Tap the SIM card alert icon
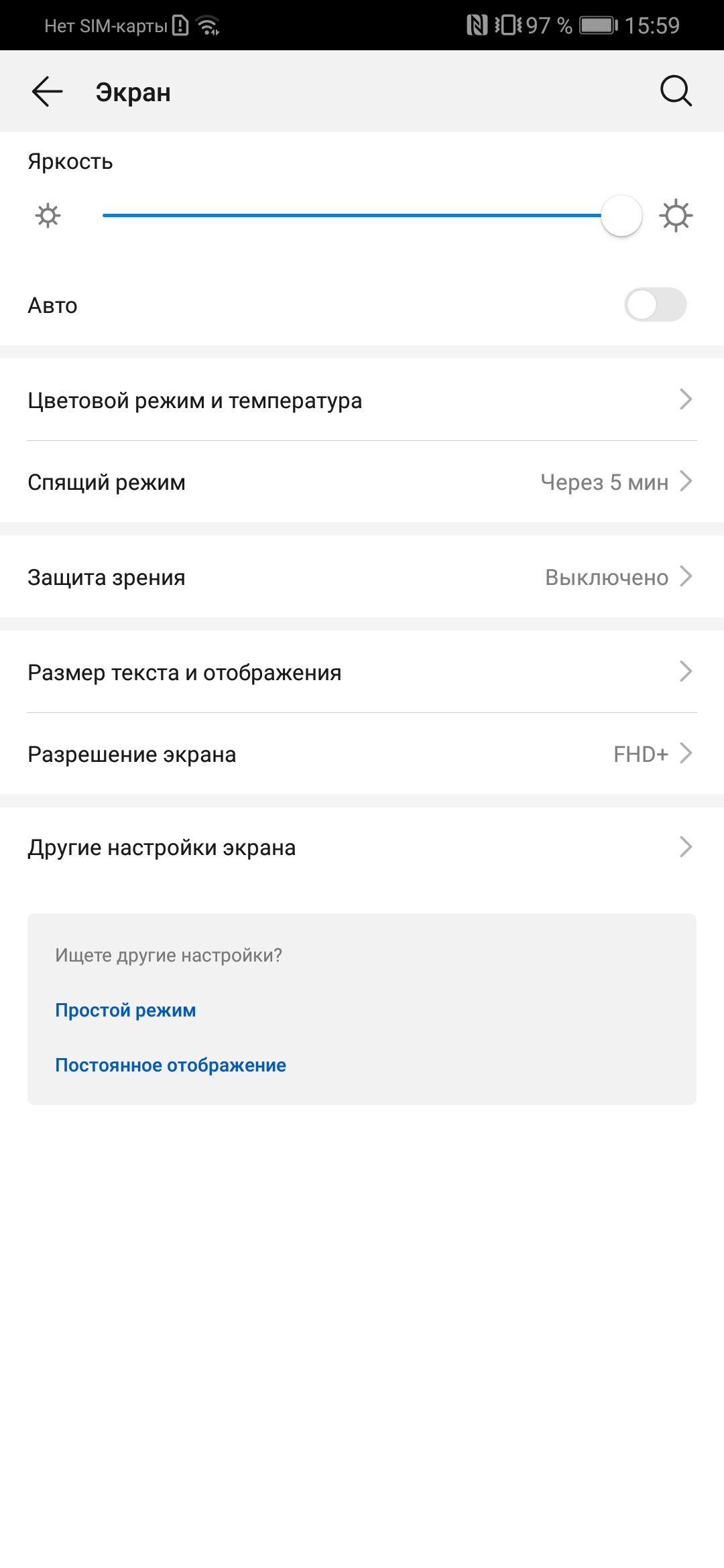Screen dimensions: 724x1568 180,25
